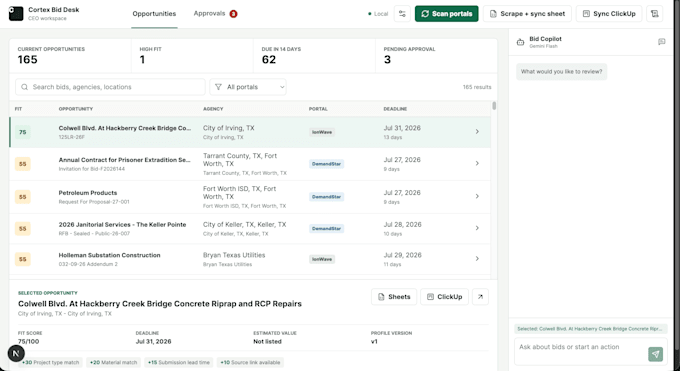Screen dimensions: 680x371
Task: Click fit badge of Holleman Substation row
Action: (23, 259)
